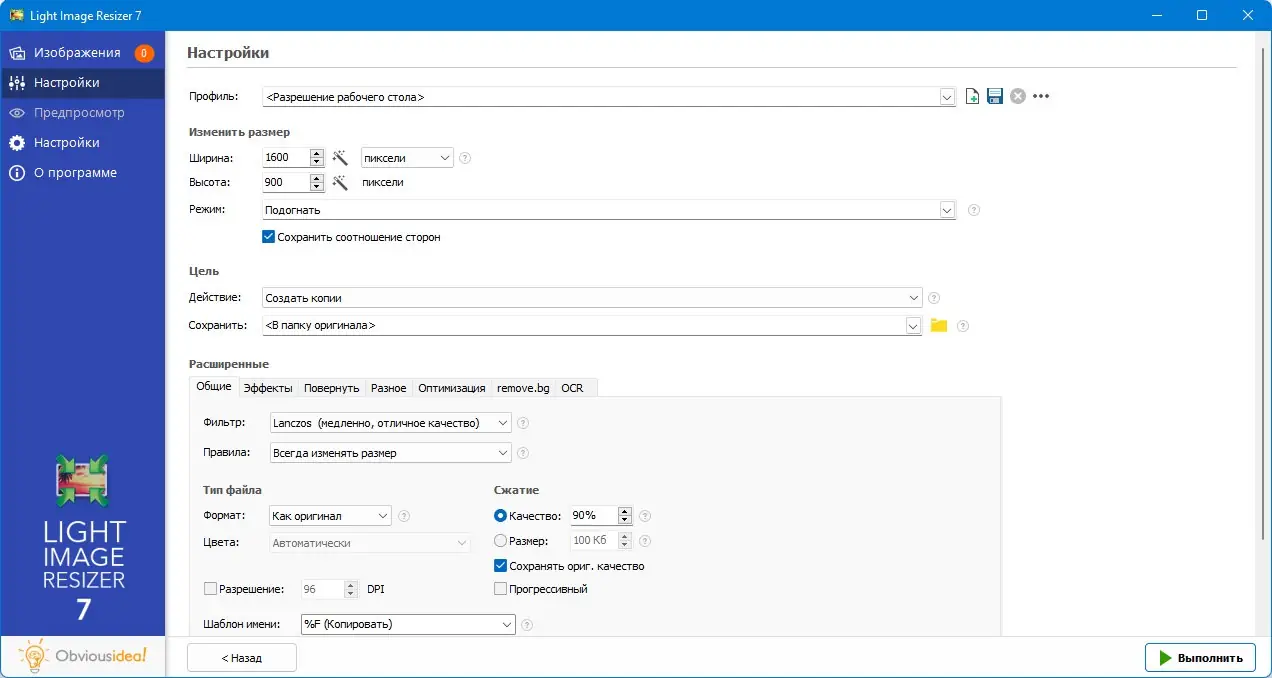Click the Назад button
The width and height of the screenshot is (1272, 678).
242,657
